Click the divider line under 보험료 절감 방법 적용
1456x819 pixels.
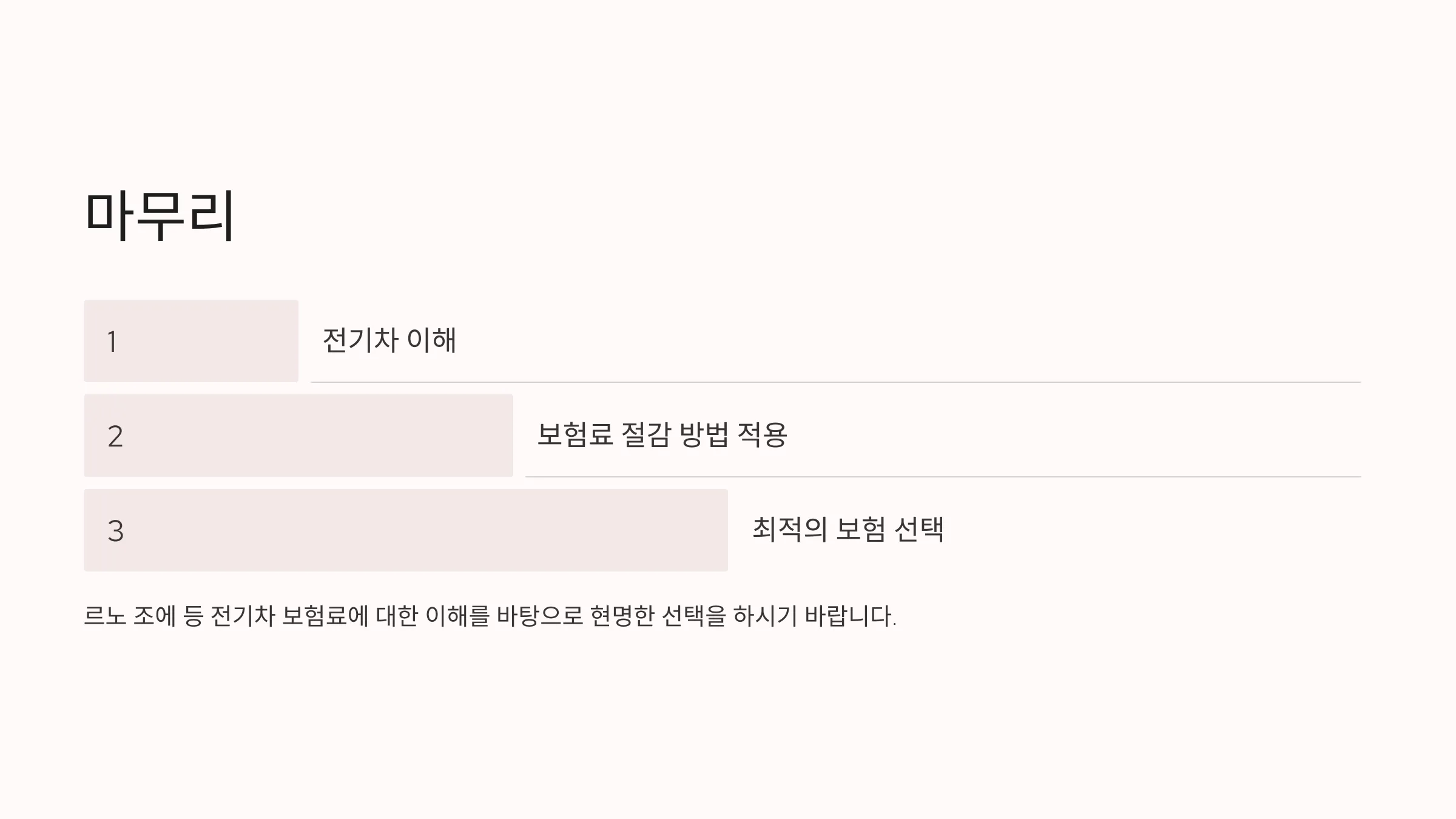(x=943, y=477)
